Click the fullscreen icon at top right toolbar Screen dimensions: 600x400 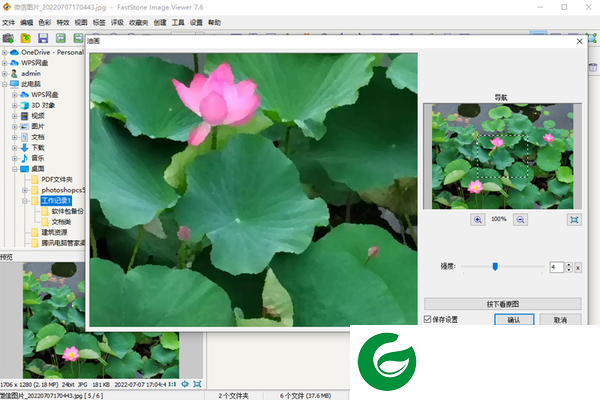(x=592, y=38)
